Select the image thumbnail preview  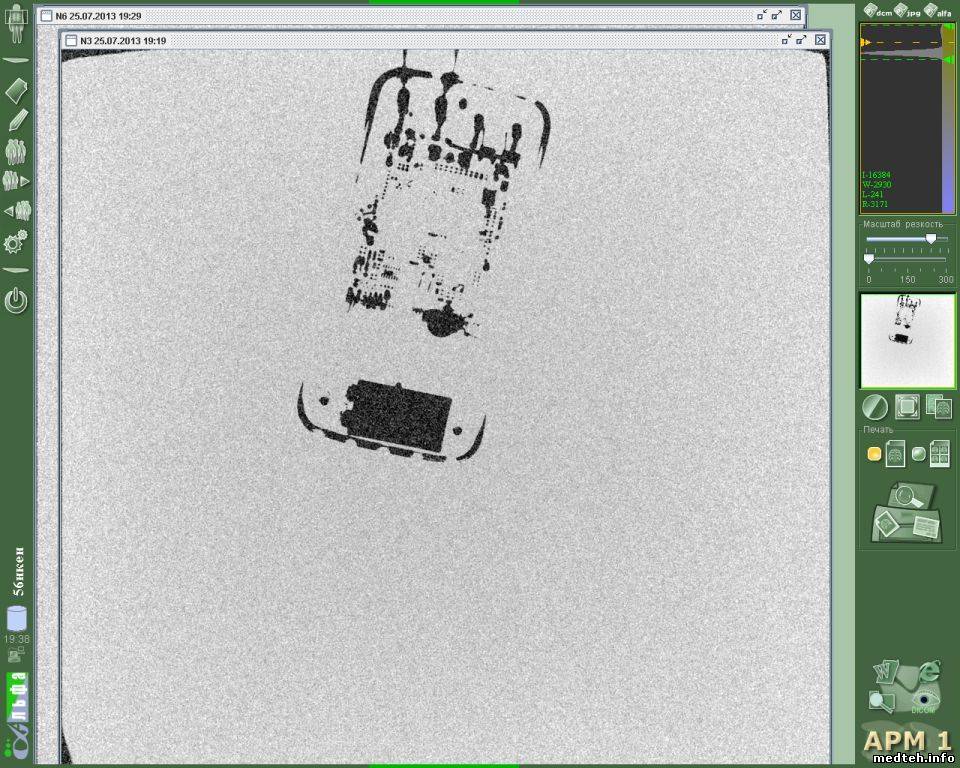[x=907, y=341]
